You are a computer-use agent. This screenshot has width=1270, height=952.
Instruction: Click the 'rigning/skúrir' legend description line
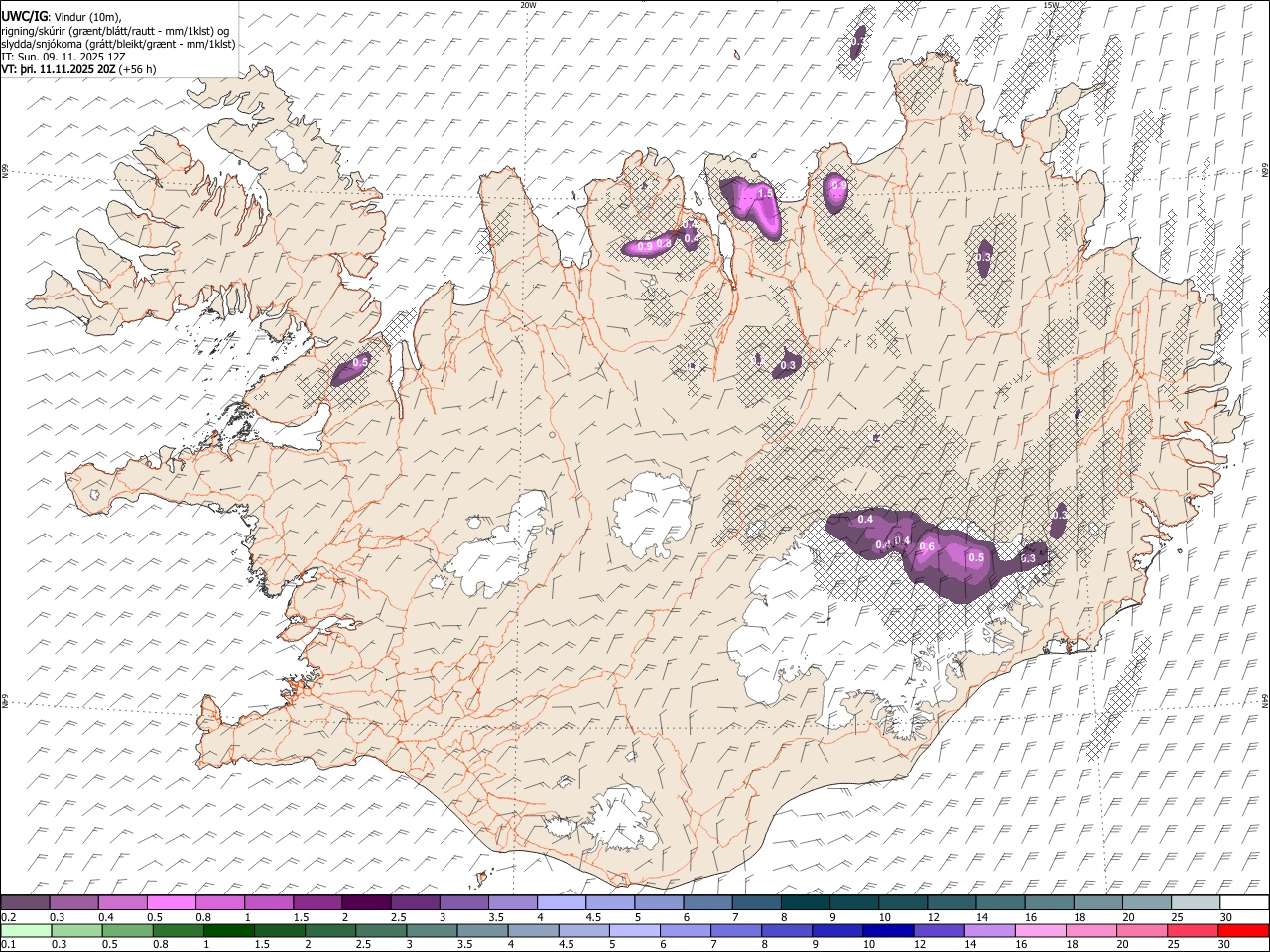(114, 31)
